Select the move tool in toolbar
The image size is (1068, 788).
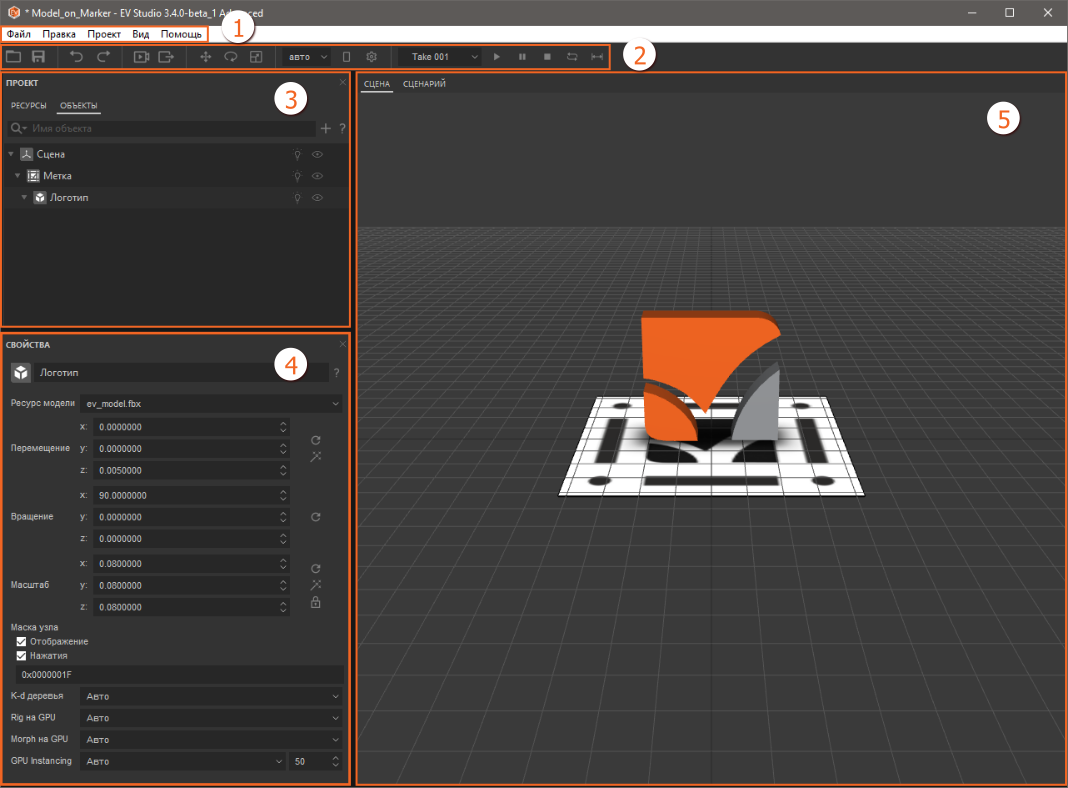[206, 57]
